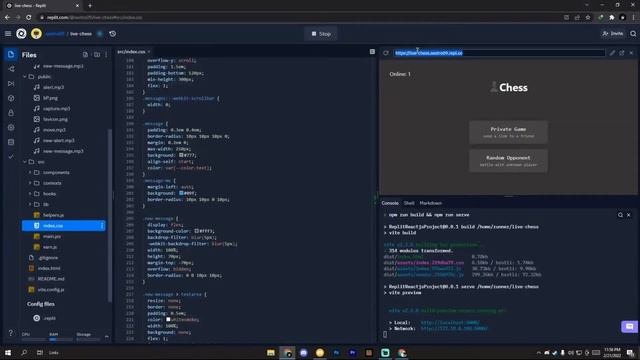This screenshot has height=360, width=640.
Task: Open the Unit tests checkmark sidebar icon
Action: (11, 157)
